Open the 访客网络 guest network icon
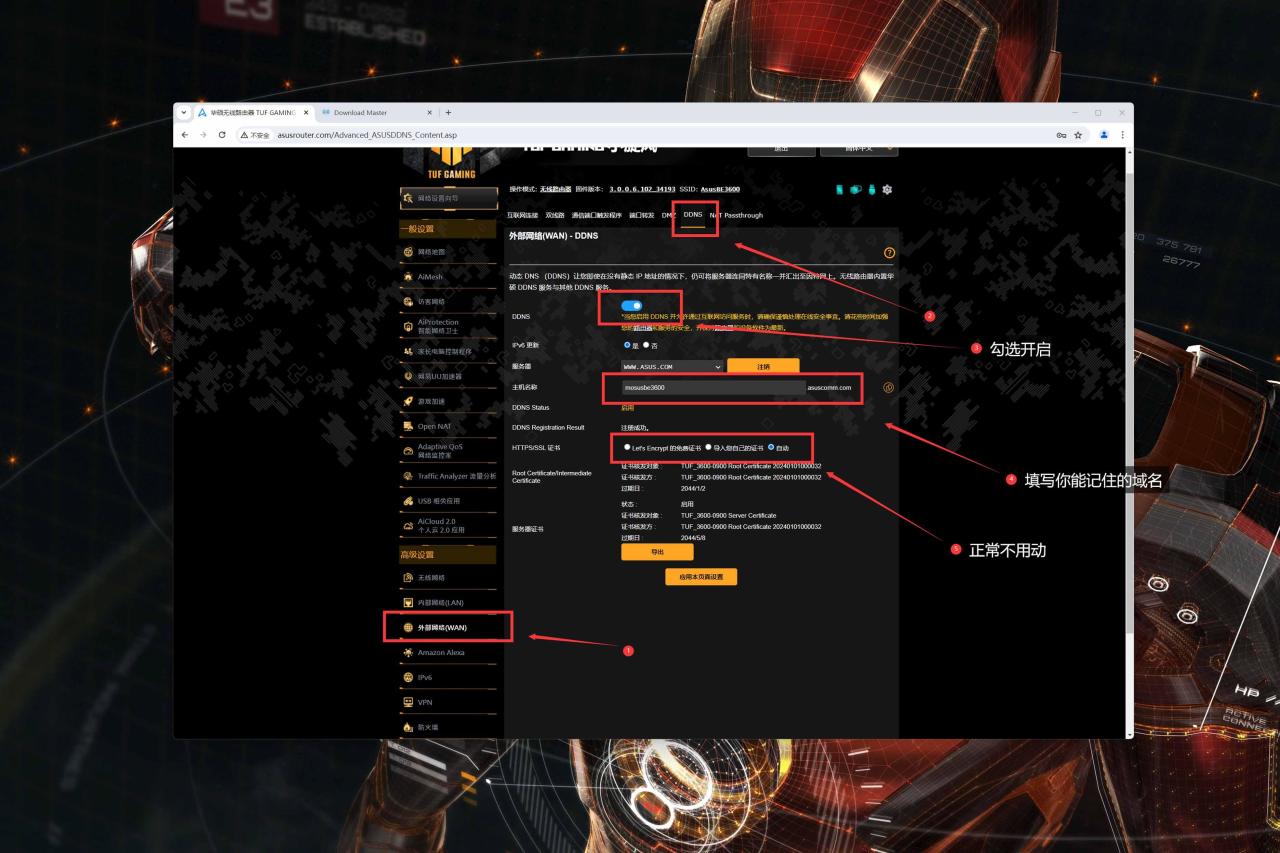Viewport: 1280px width, 853px height. point(408,302)
